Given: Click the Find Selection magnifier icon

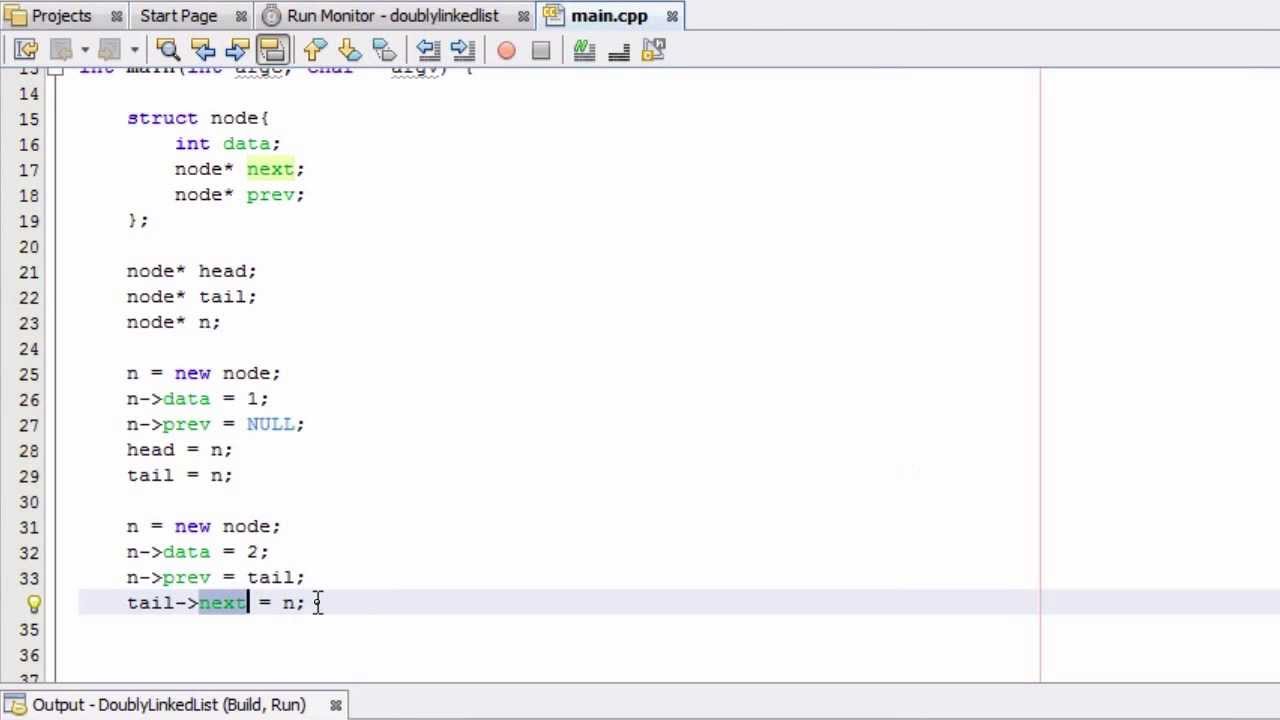Looking at the screenshot, I should click(168, 49).
